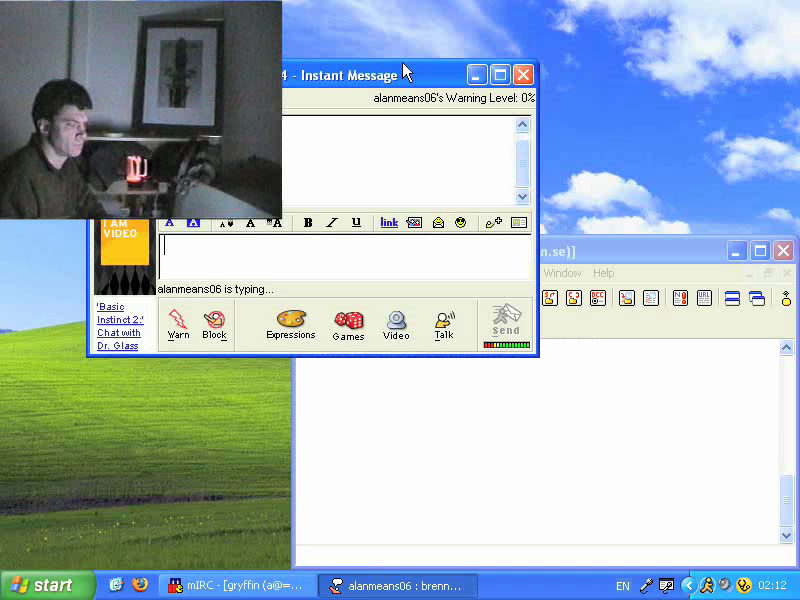Start a Video session in AIM
The width and height of the screenshot is (800, 600).
coord(396,325)
